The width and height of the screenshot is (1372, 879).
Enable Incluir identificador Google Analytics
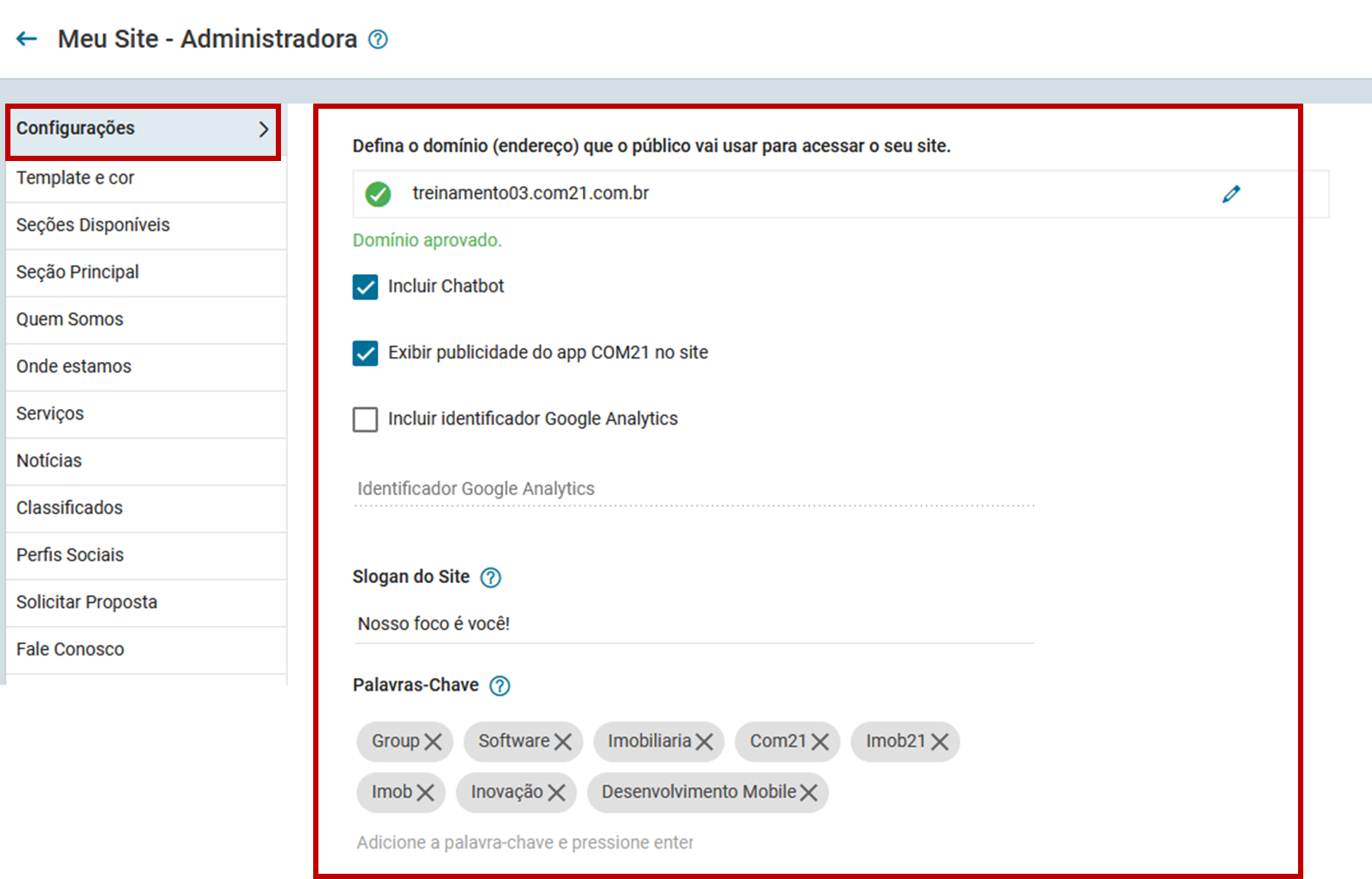[x=365, y=419]
